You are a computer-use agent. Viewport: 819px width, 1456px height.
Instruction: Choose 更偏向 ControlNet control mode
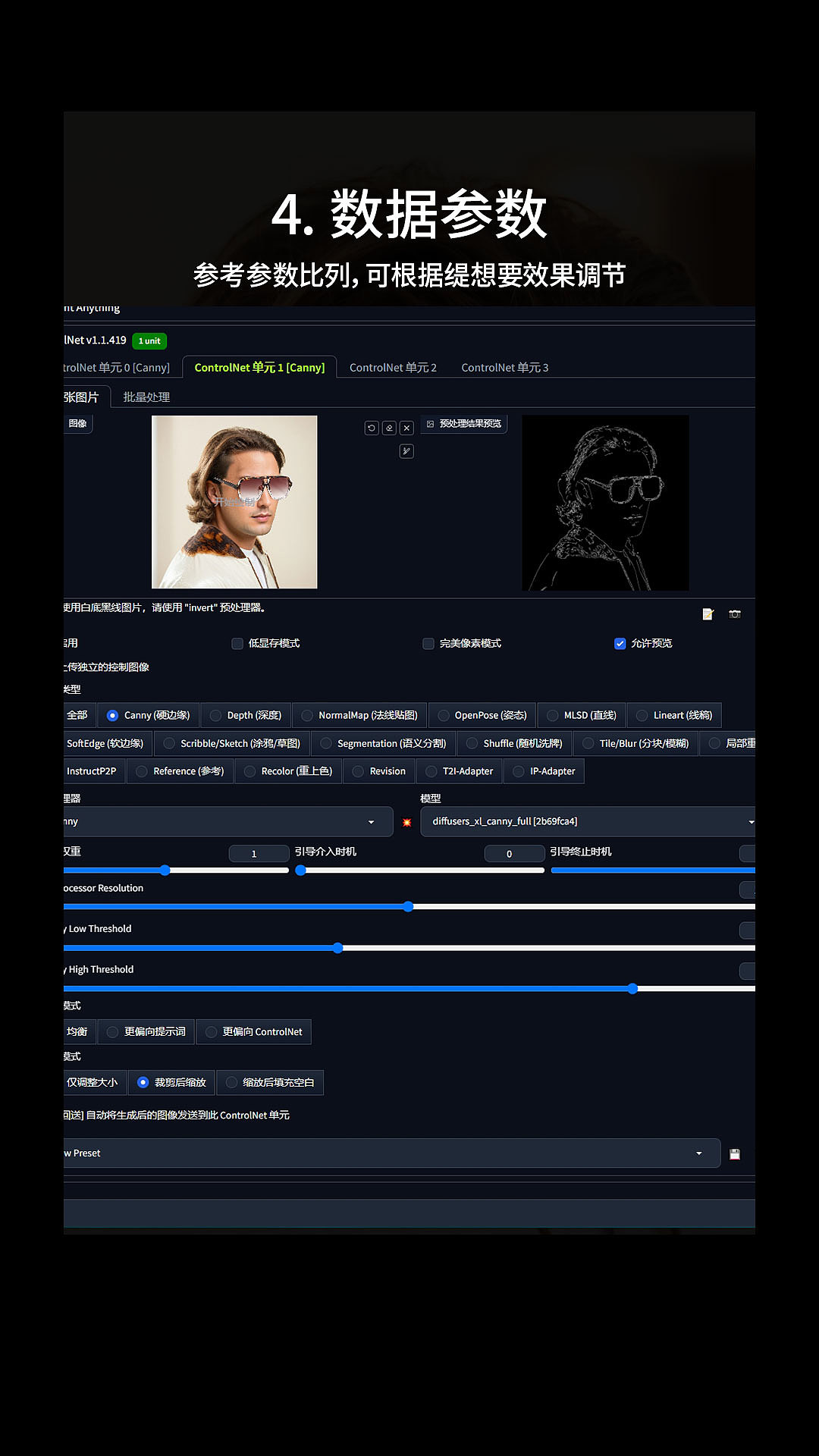coord(254,1032)
